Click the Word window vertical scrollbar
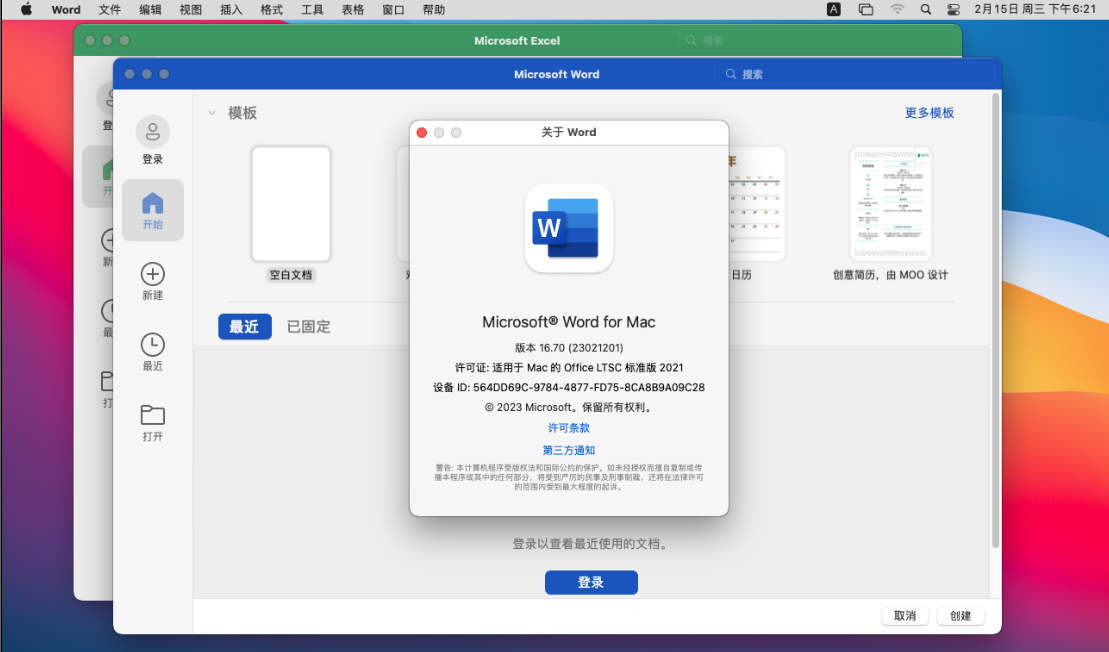The width and height of the screenshot is (1109, 652). 995,320
